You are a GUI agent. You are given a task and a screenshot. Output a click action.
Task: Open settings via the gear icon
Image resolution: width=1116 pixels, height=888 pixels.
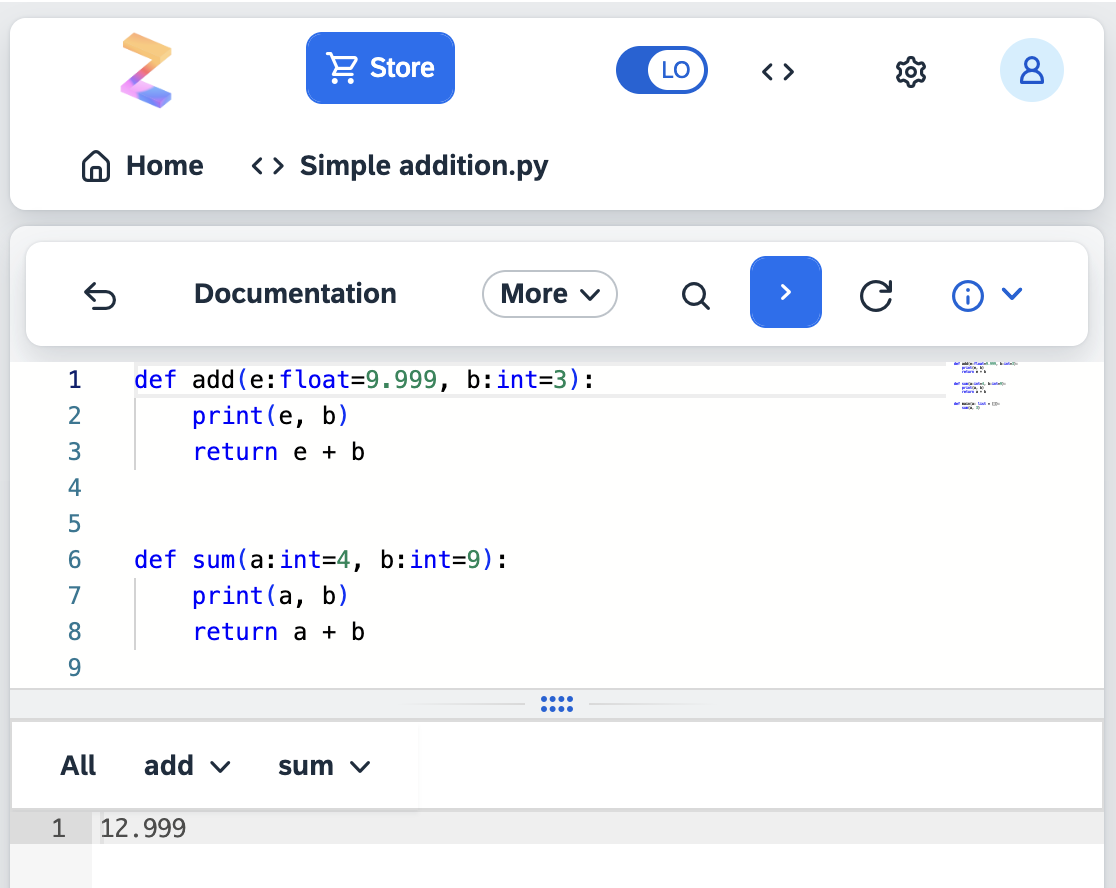pyautogui.click(x=910, y=71)
